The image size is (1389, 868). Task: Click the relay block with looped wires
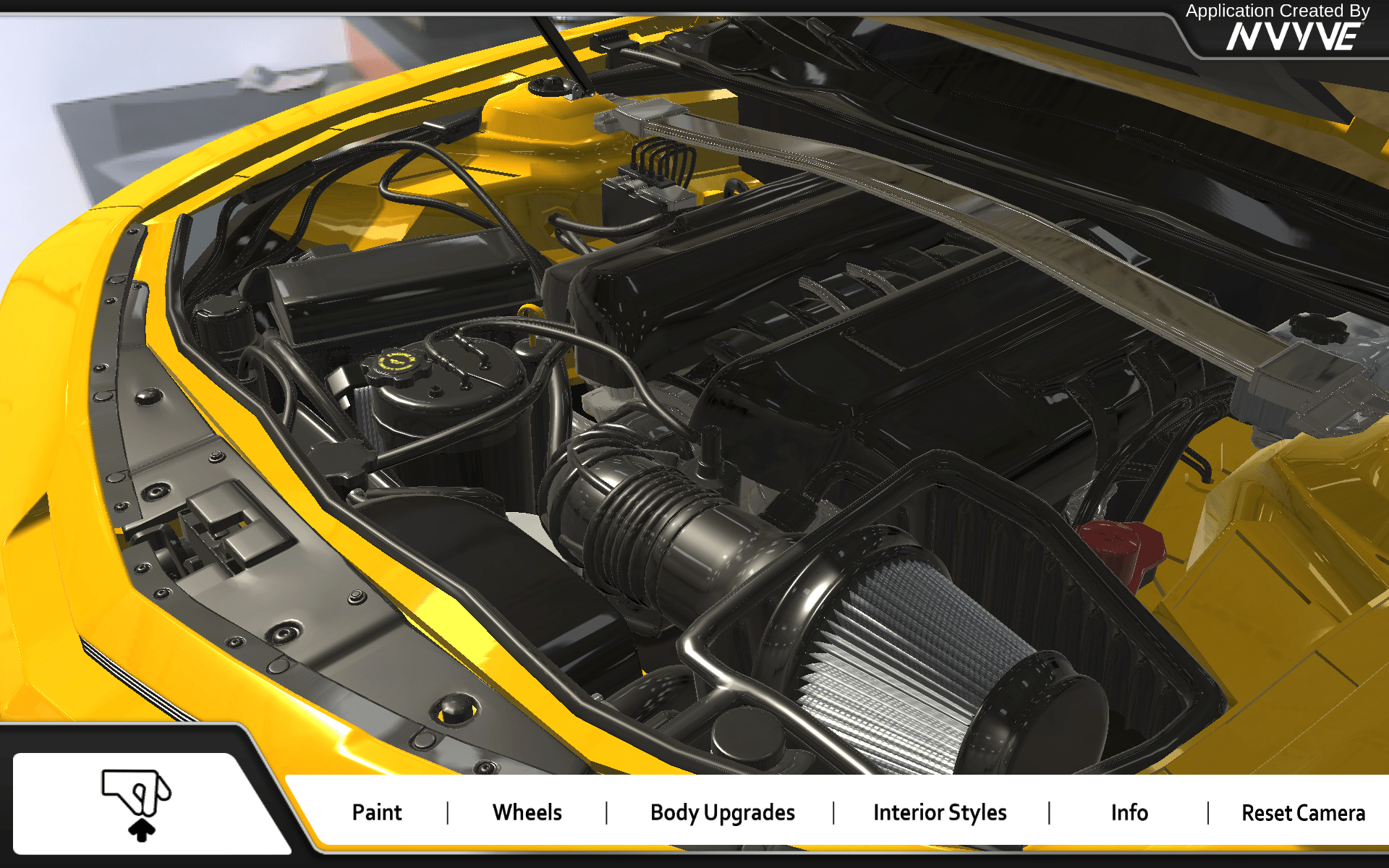point(647,181)
